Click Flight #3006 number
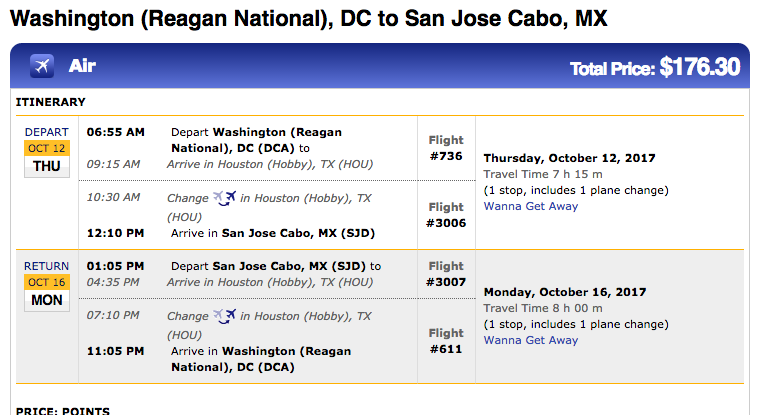 pyautogui.click(x=446, y=223)
